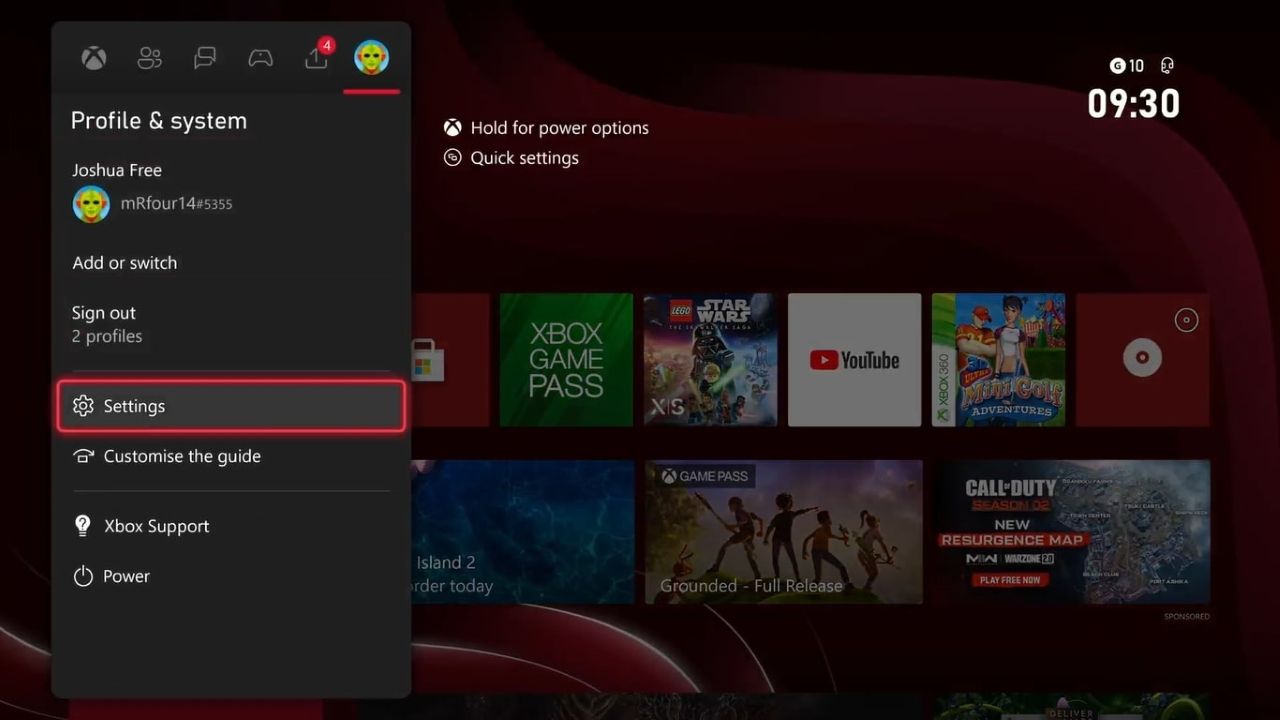The height and width of the screenshot is (720, 1280).
Task: Open the Messages tab in the guide
Action: (x=205, y=57)
